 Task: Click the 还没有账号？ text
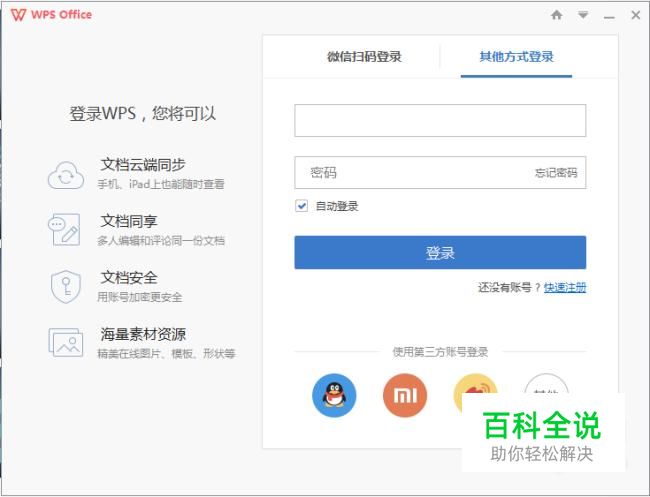[x=509, y=287]
